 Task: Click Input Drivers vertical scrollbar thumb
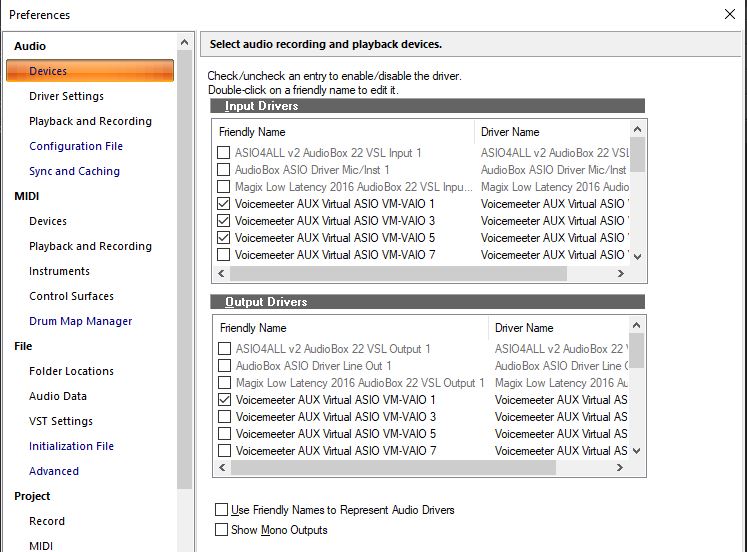(x=637, y=155)
